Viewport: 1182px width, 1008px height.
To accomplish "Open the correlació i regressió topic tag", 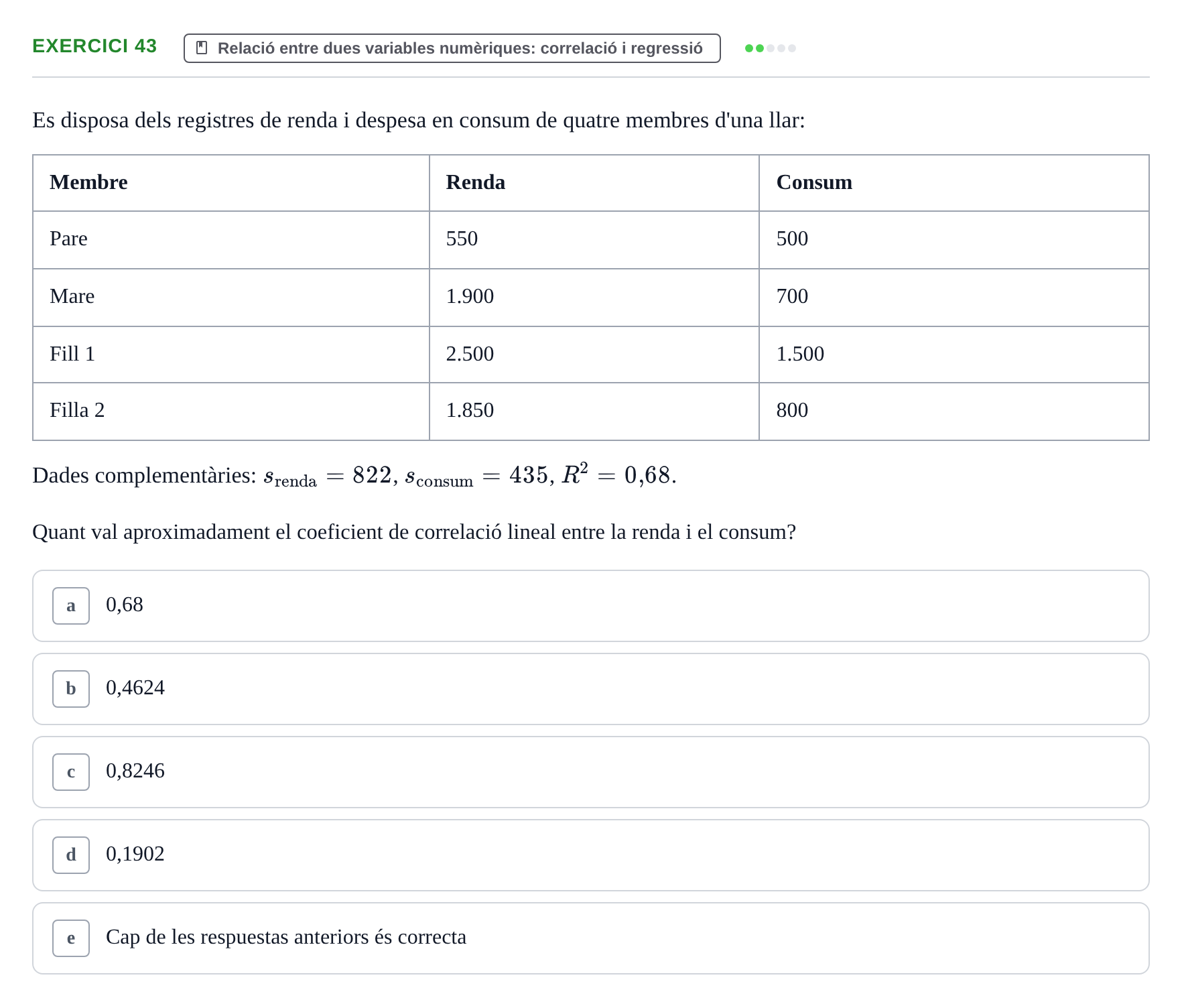I will (452, 48).
